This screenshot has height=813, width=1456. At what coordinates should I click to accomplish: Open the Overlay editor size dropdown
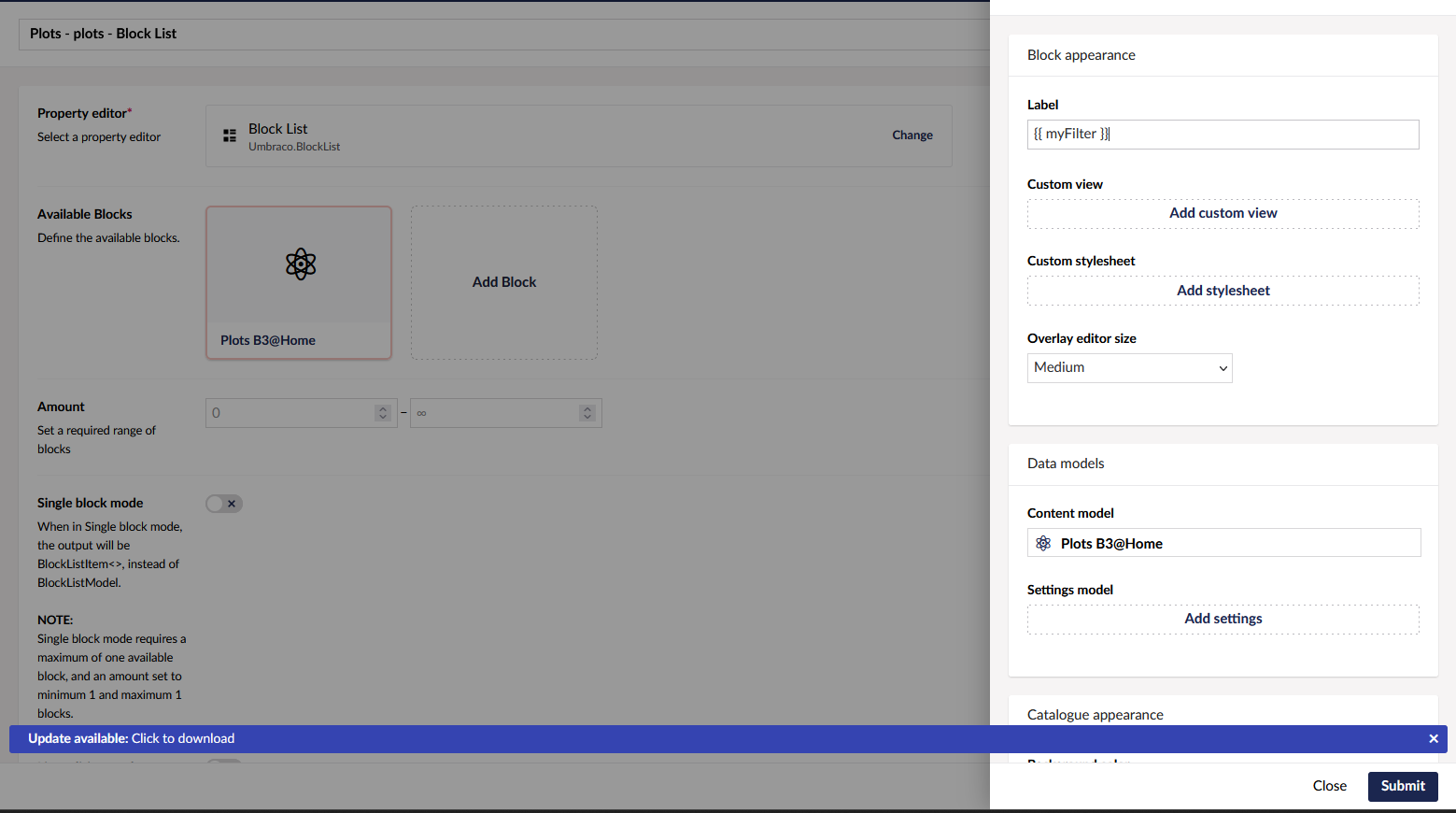pyautogui.click(x=1130, y=368)
